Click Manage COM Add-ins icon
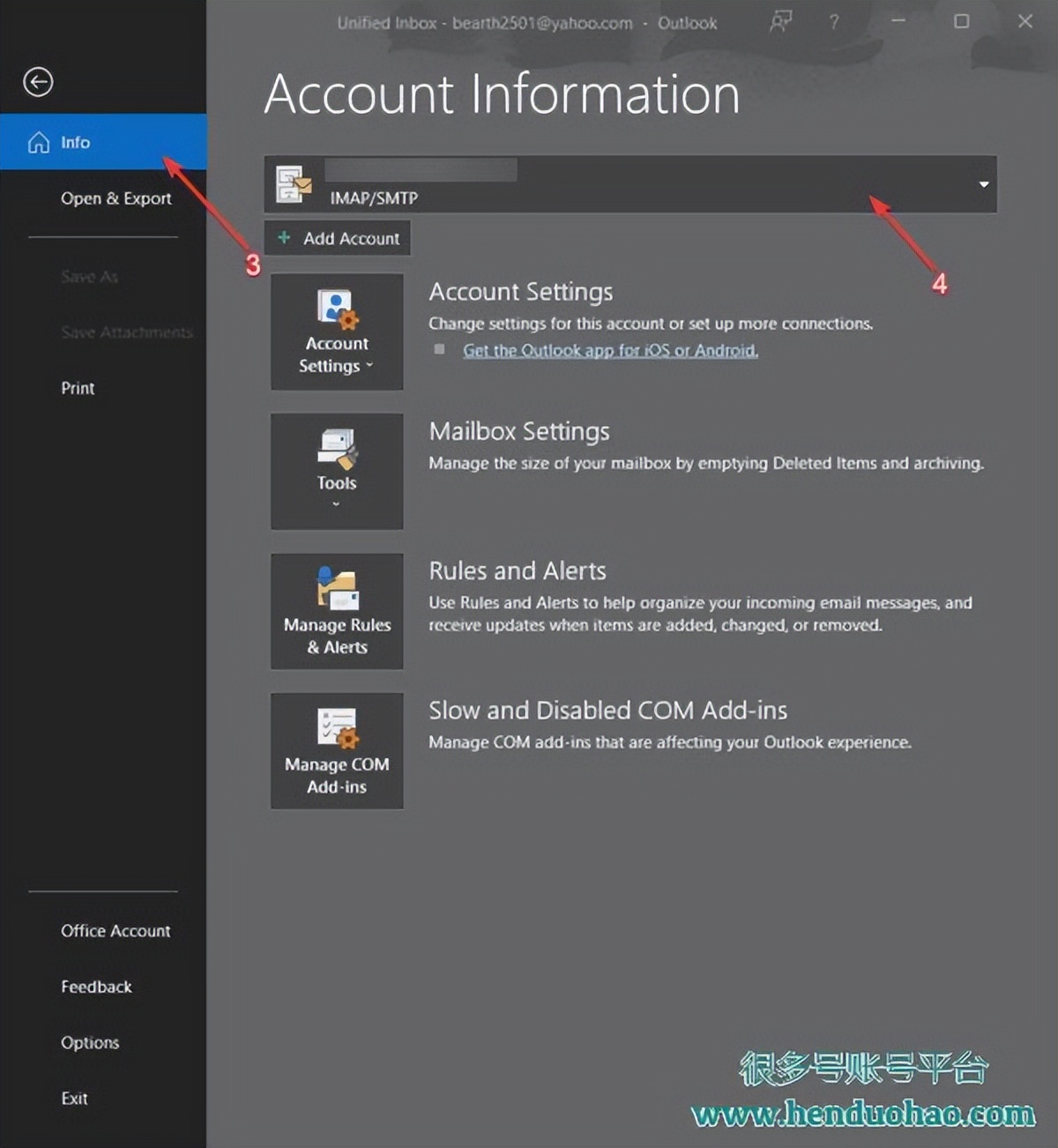The width and height of the screenshot is (1058, 1148). click(x=337, y=727)
